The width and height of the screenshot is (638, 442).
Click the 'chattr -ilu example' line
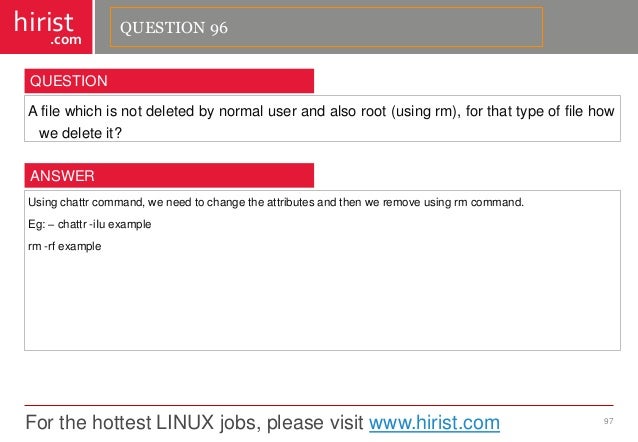pos(90,224)
